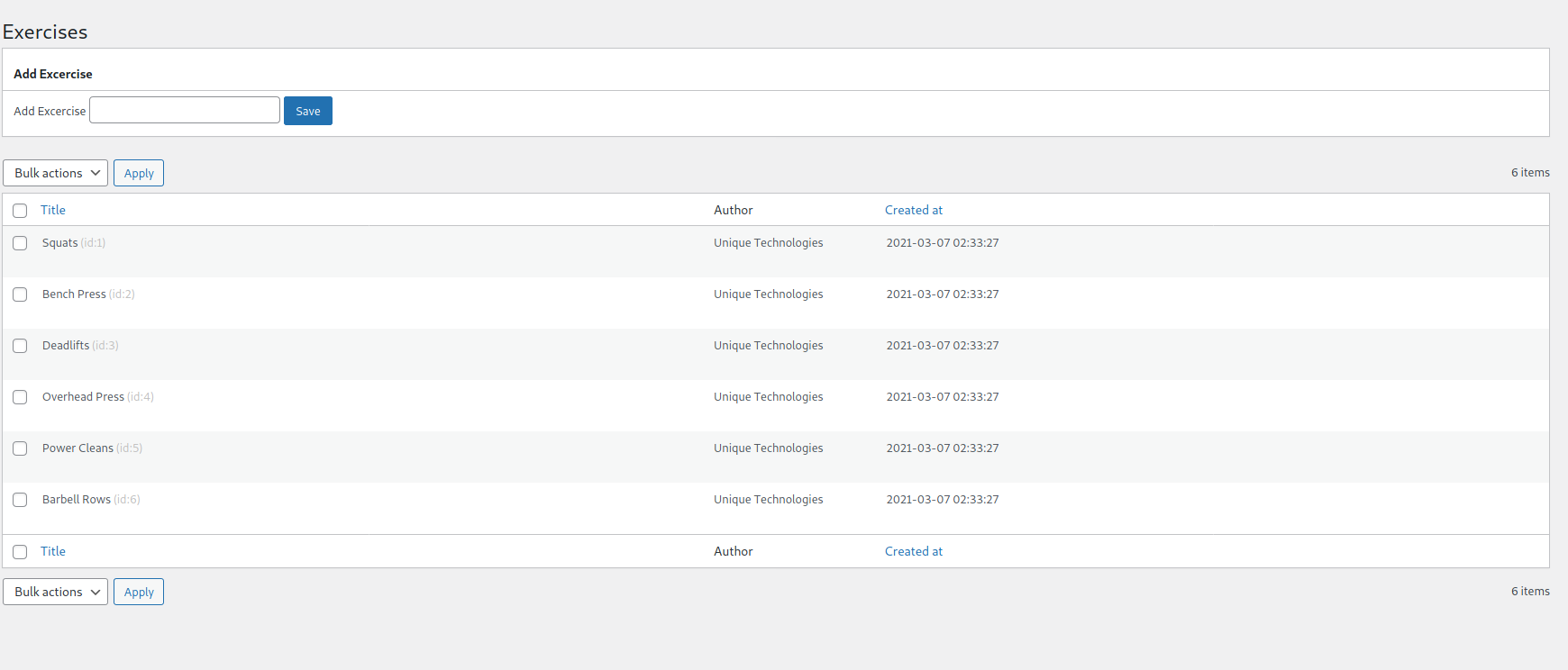Click the Overhead Press exercise title
The width and height of the screenshot is (1568, 670).
[83, 397]
